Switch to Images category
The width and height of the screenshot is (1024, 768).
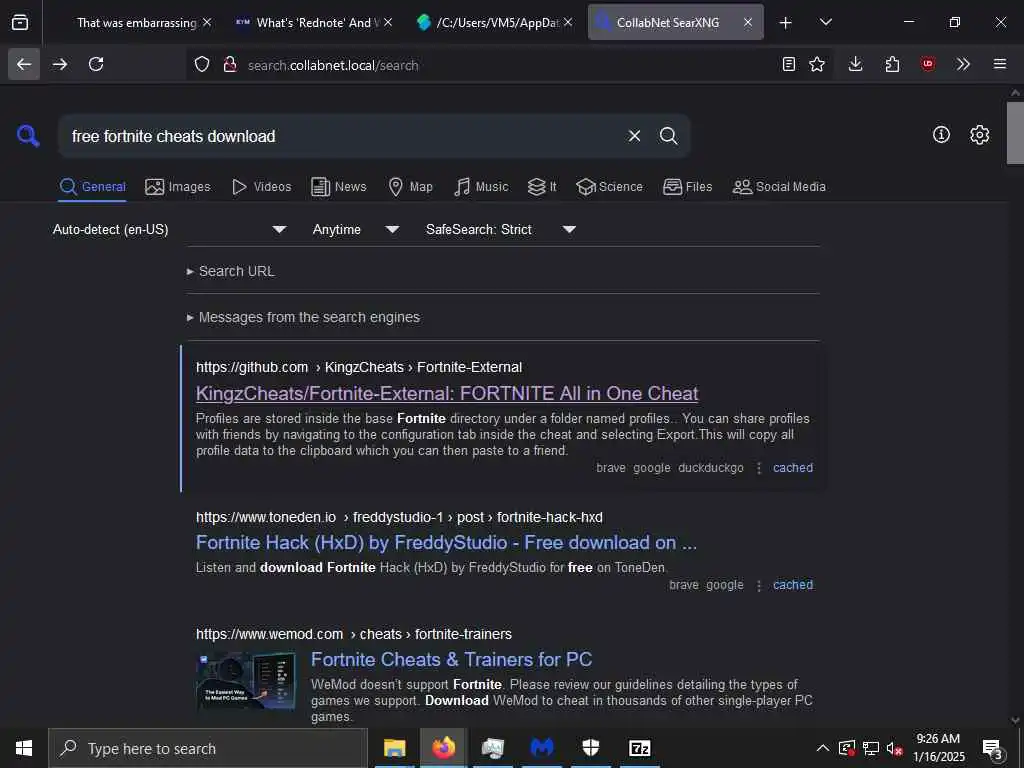(x=178, y=187)
